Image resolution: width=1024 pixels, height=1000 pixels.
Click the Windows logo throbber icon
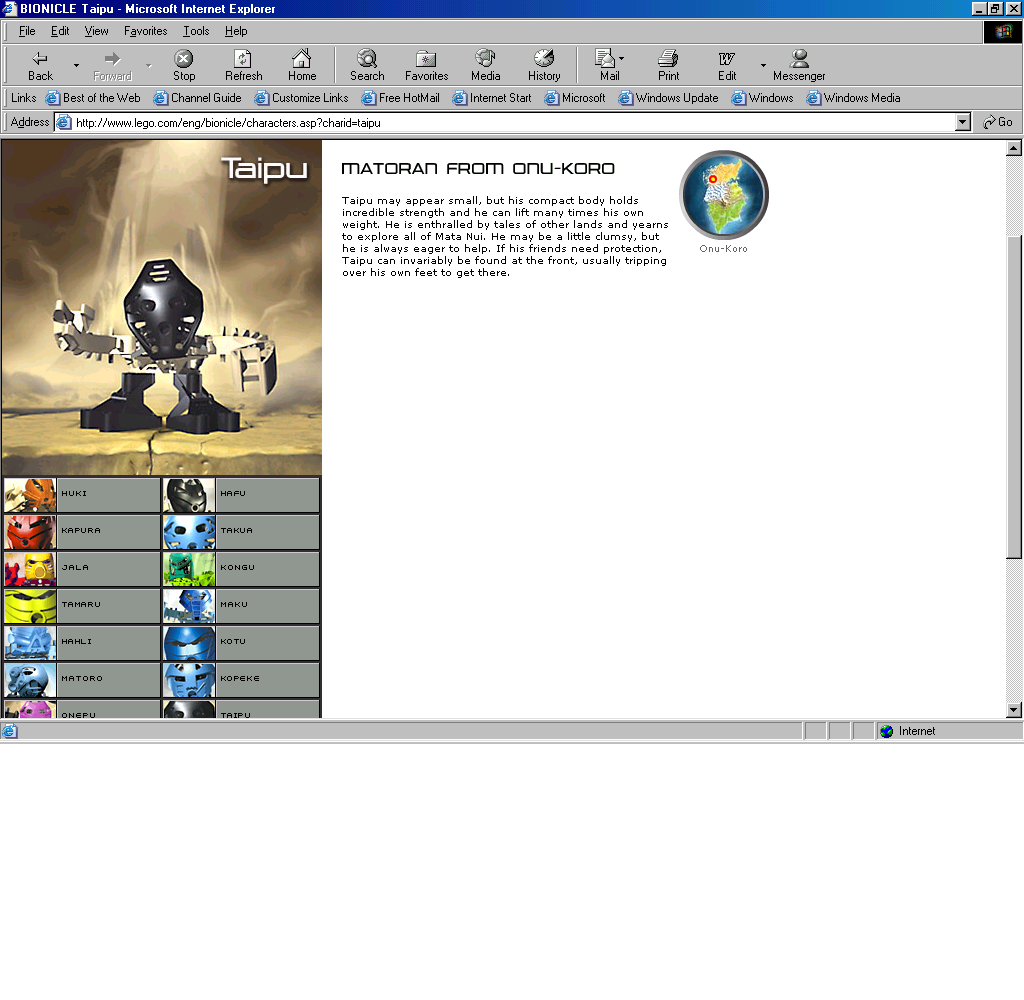(1002, 31)
